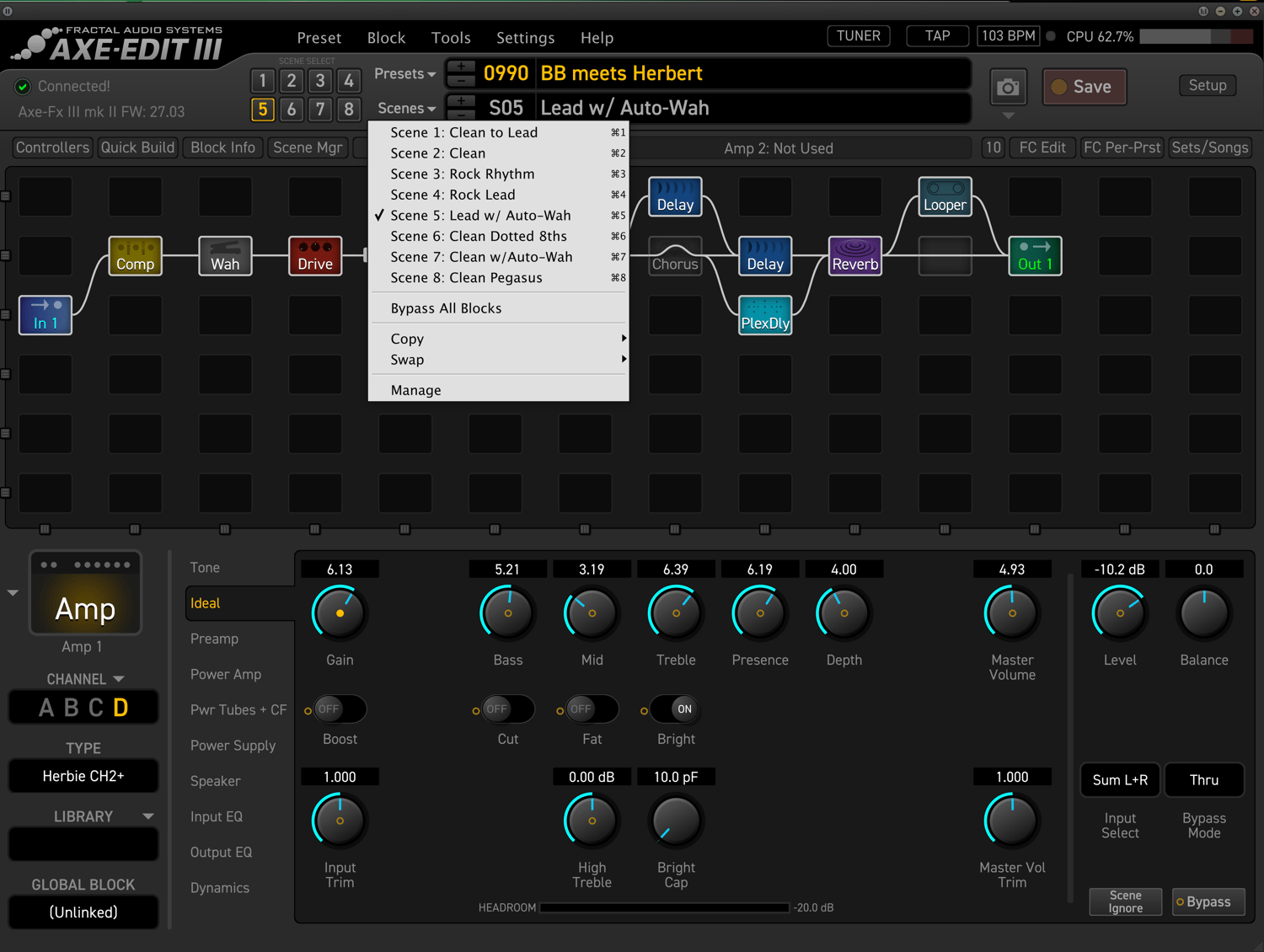Viewport: 1264px width, 952px height.
Task: Switch to the Speaker tab
Action: click(x=215, y=781)
